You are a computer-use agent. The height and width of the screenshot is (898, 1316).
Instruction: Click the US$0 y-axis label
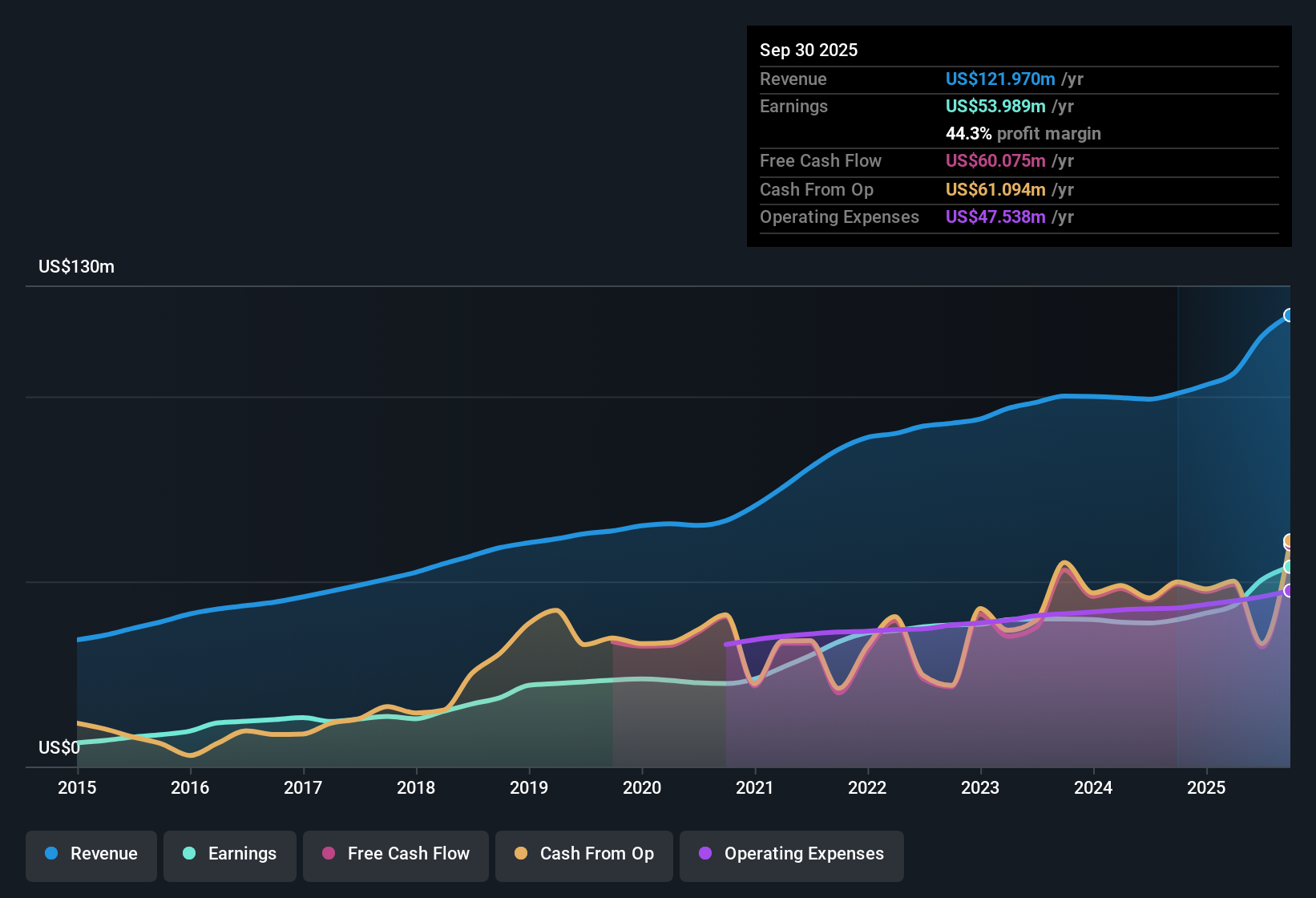coord(59,747)
